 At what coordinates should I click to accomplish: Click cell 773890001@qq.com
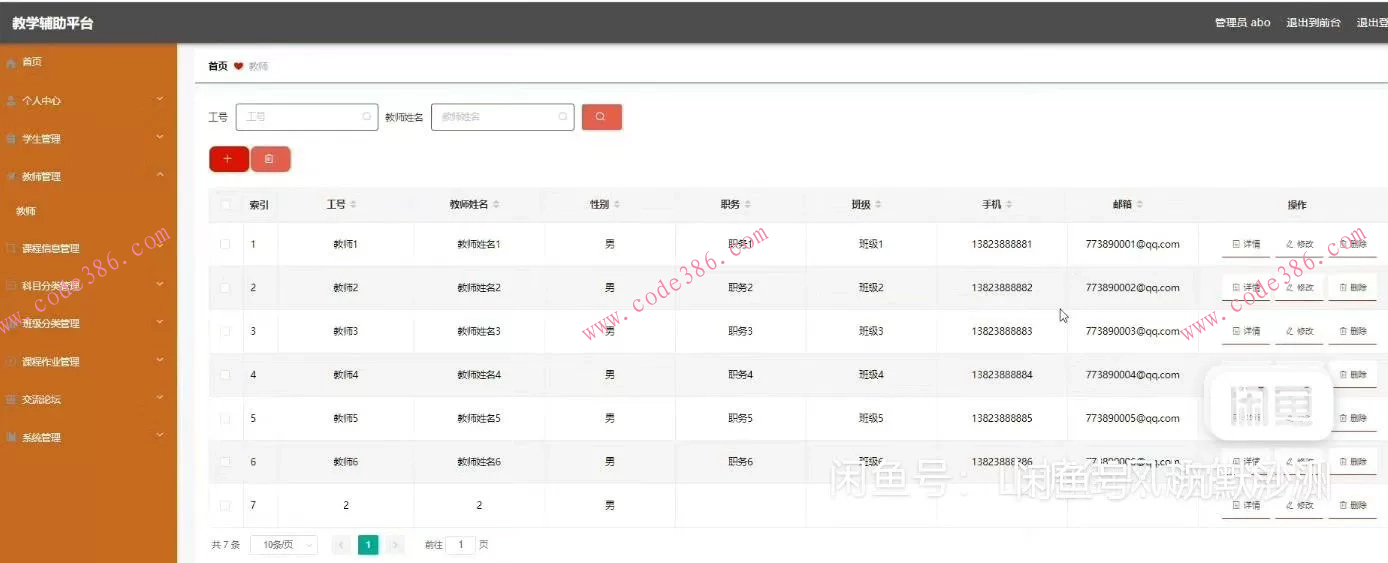pyautogui.click(x=1132, y=244)
